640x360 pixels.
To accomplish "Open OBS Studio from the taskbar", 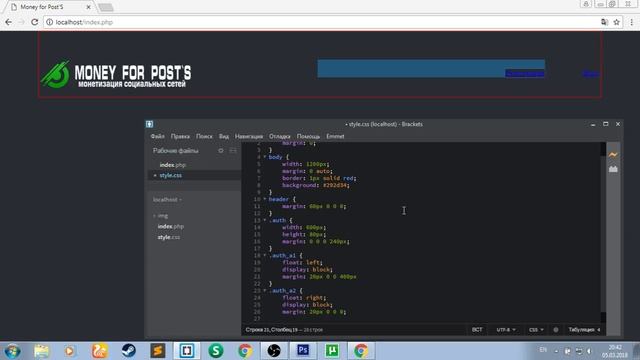I will point(274,351).
